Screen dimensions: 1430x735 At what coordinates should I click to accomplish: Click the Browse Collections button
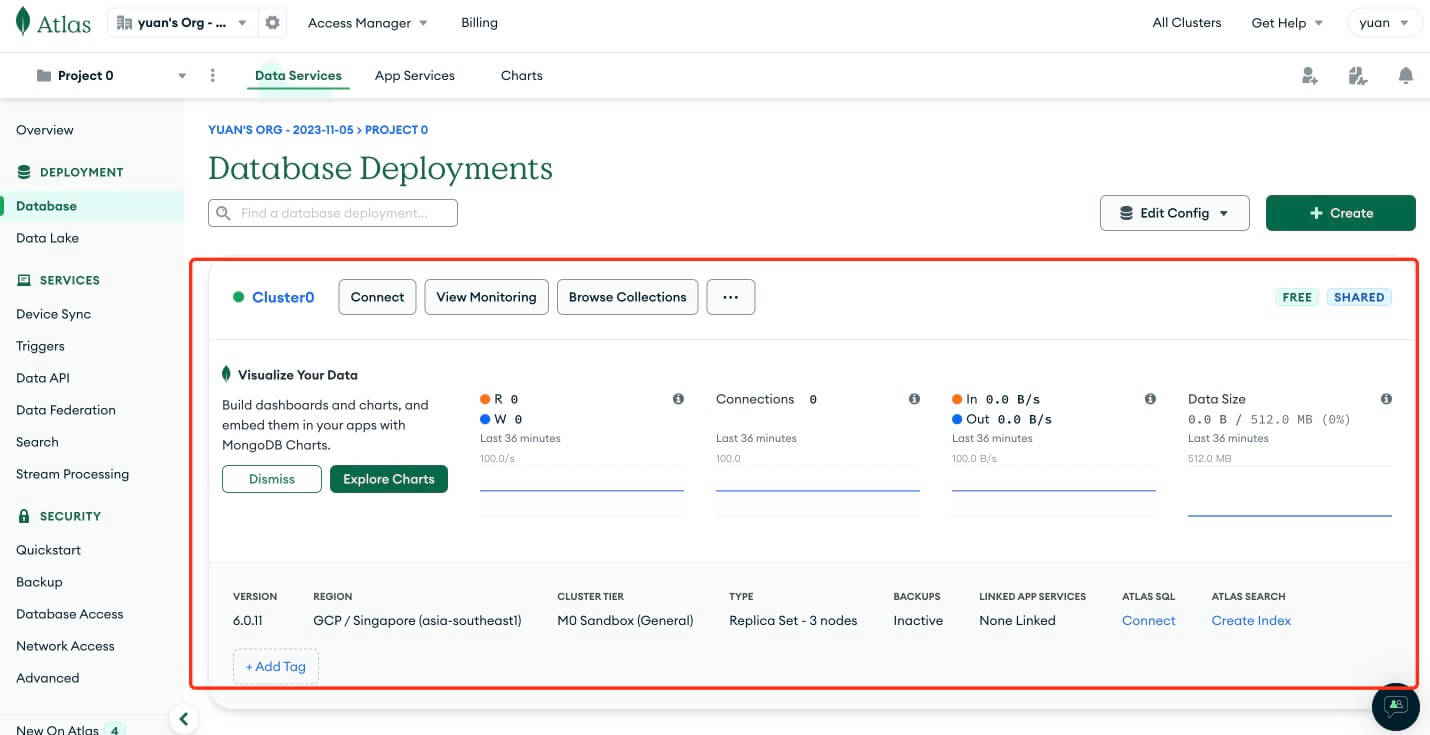click(x=627, y=297)
